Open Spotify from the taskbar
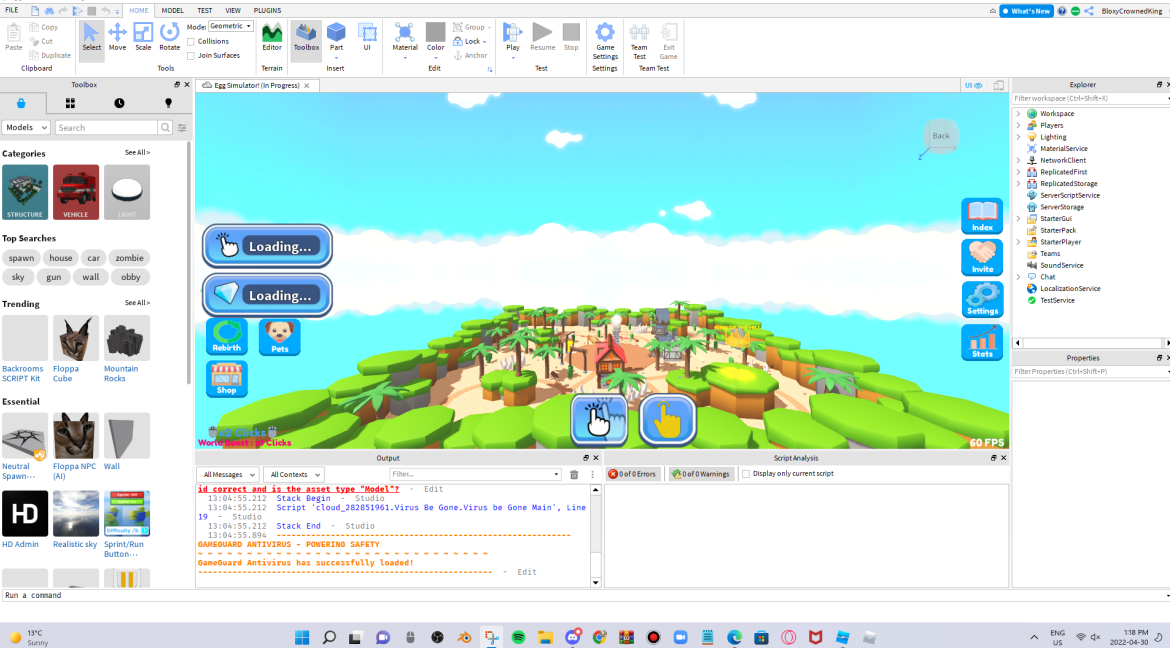This screenshot has width=1170, height=648. 518,637
